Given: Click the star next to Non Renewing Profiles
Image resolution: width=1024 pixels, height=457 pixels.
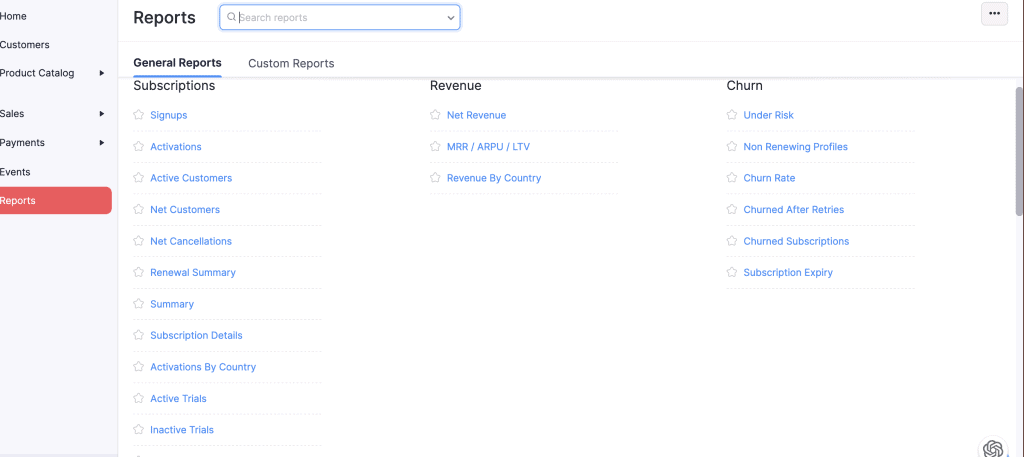Looking at the screenshot, I should tap(731, 146).
